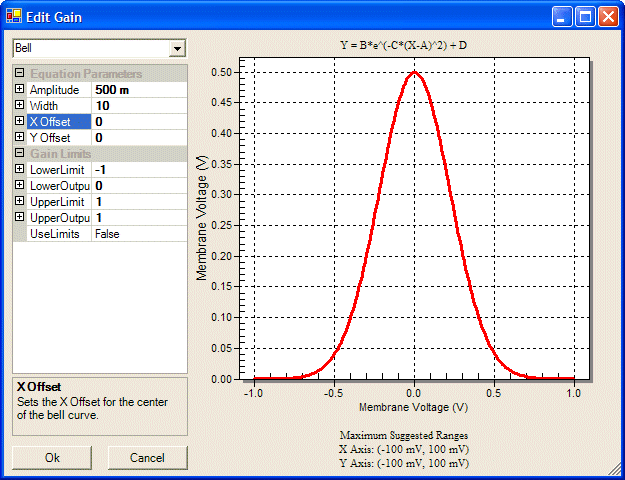Collapse the Gain Limits section

point(20,153)
